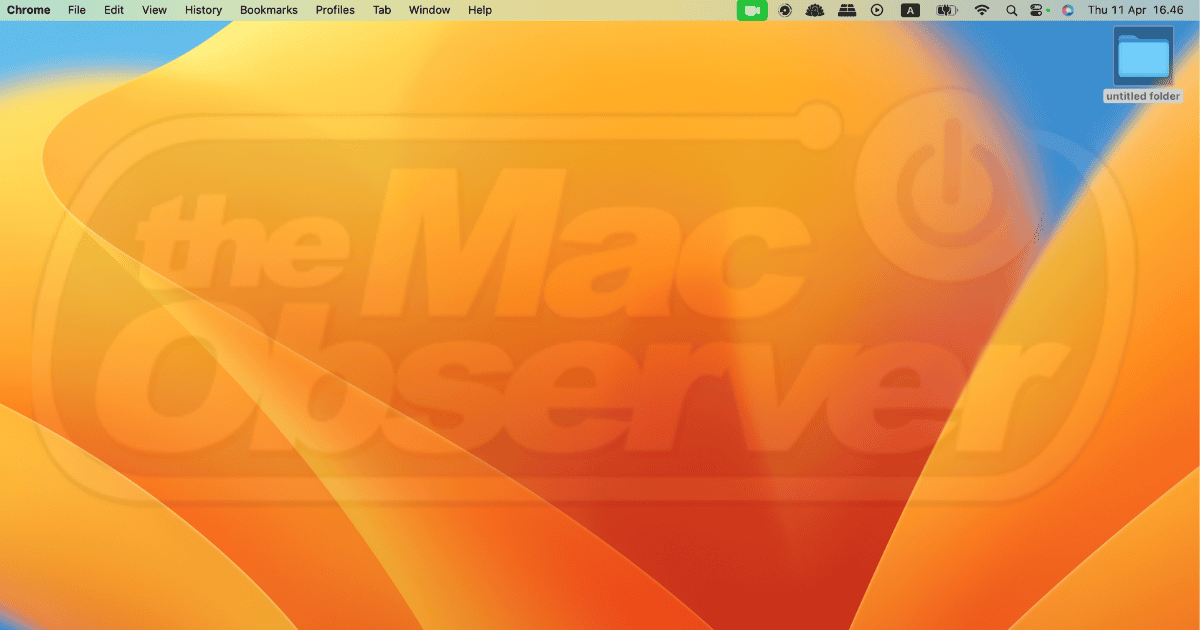Screen dimensions: 1200x630
Task: Expand the Bookmarks menu
Action: pyautogui.click(x=269, y=10)
